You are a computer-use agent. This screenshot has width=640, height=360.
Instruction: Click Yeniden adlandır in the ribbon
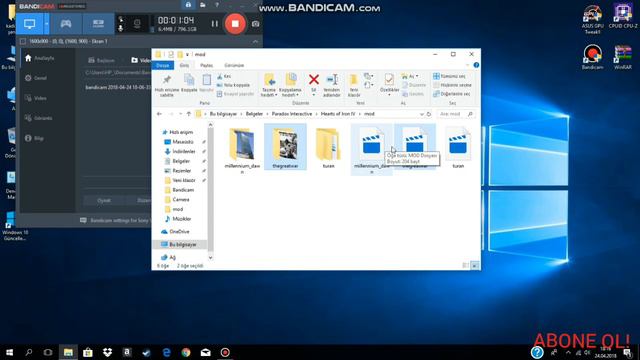coord(331,85)
